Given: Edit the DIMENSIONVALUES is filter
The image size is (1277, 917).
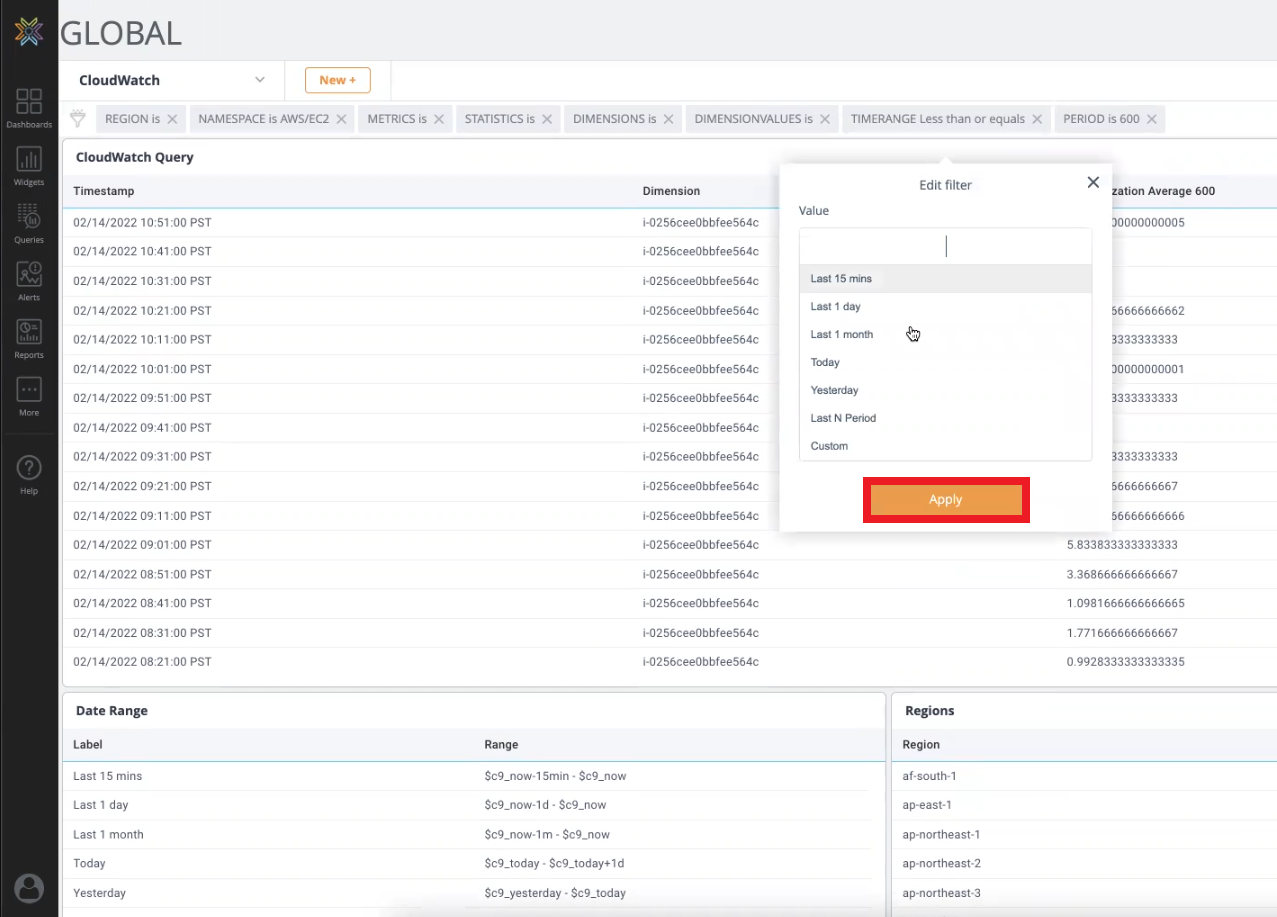Looking at the screenshot, I should (x=754, y=119).
